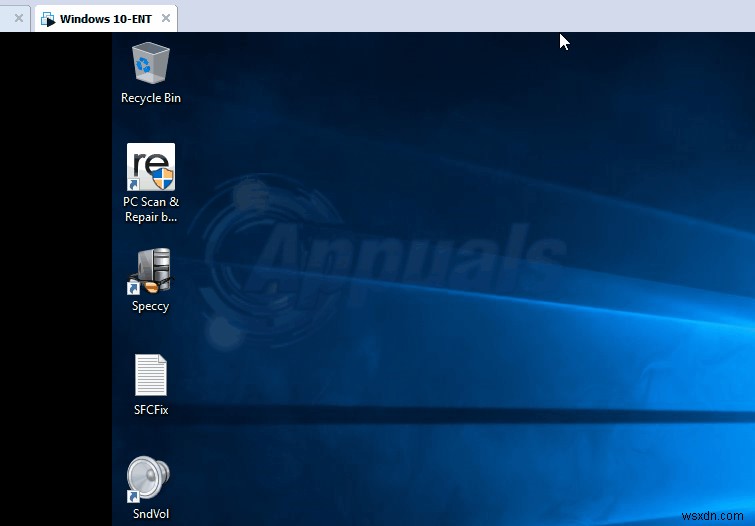Select the Recycle Bin desktop icon

(x=151, y=63)
